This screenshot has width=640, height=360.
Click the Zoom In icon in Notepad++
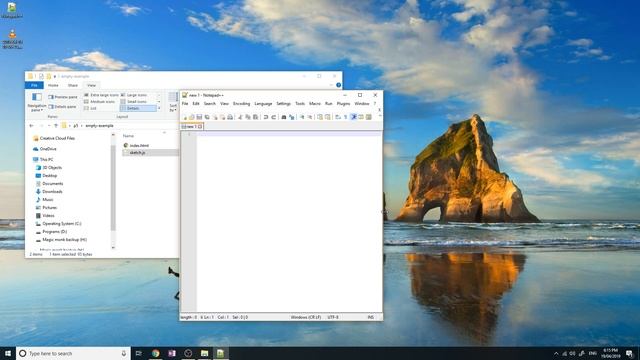point(302,117)
